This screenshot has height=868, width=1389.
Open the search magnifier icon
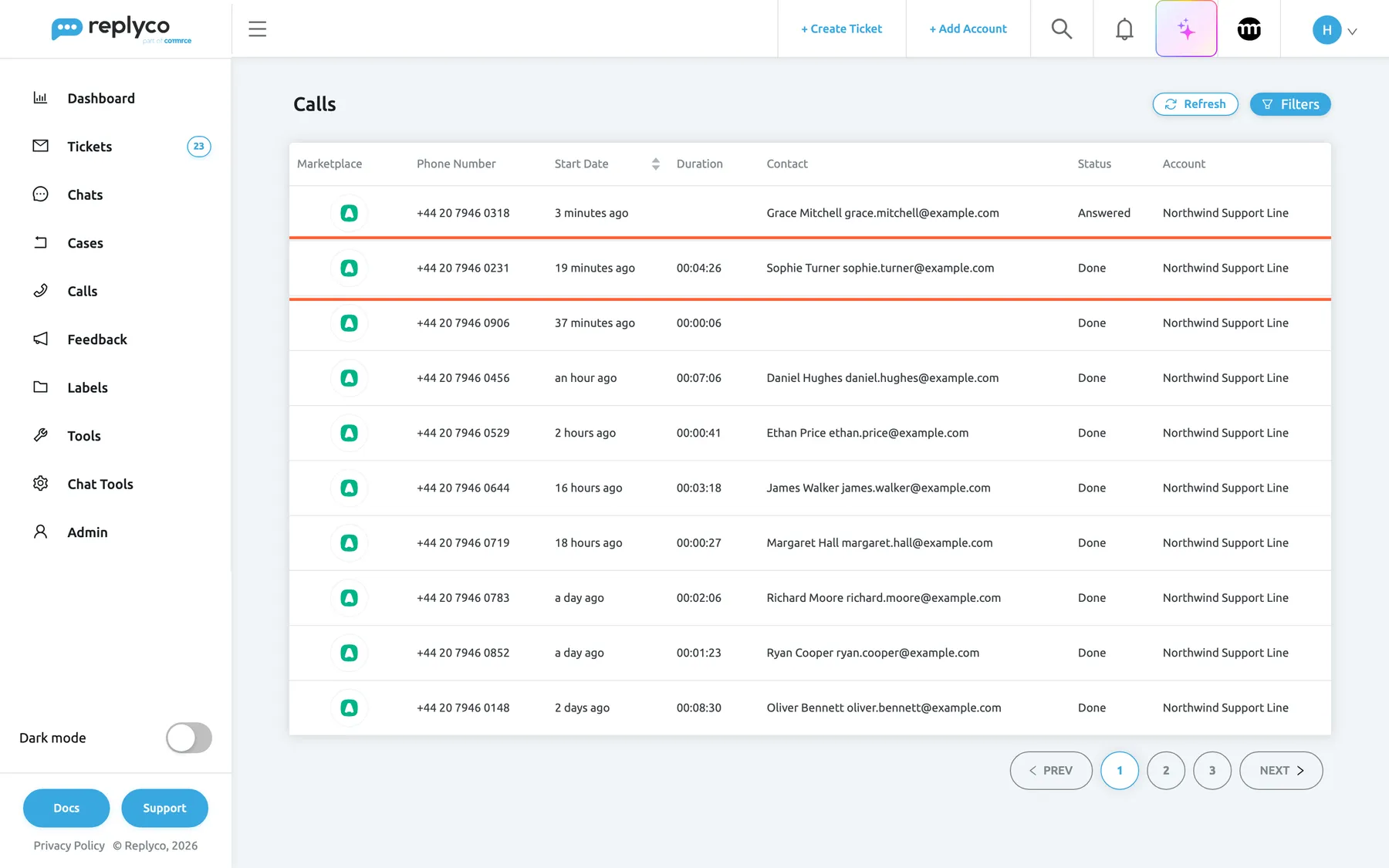coord(1062,29)
